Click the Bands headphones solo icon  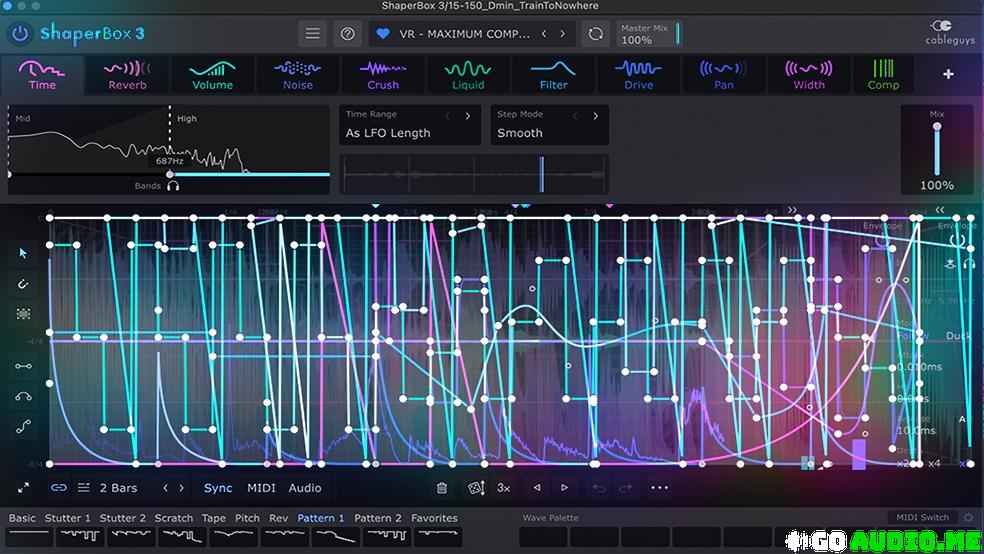173,186
